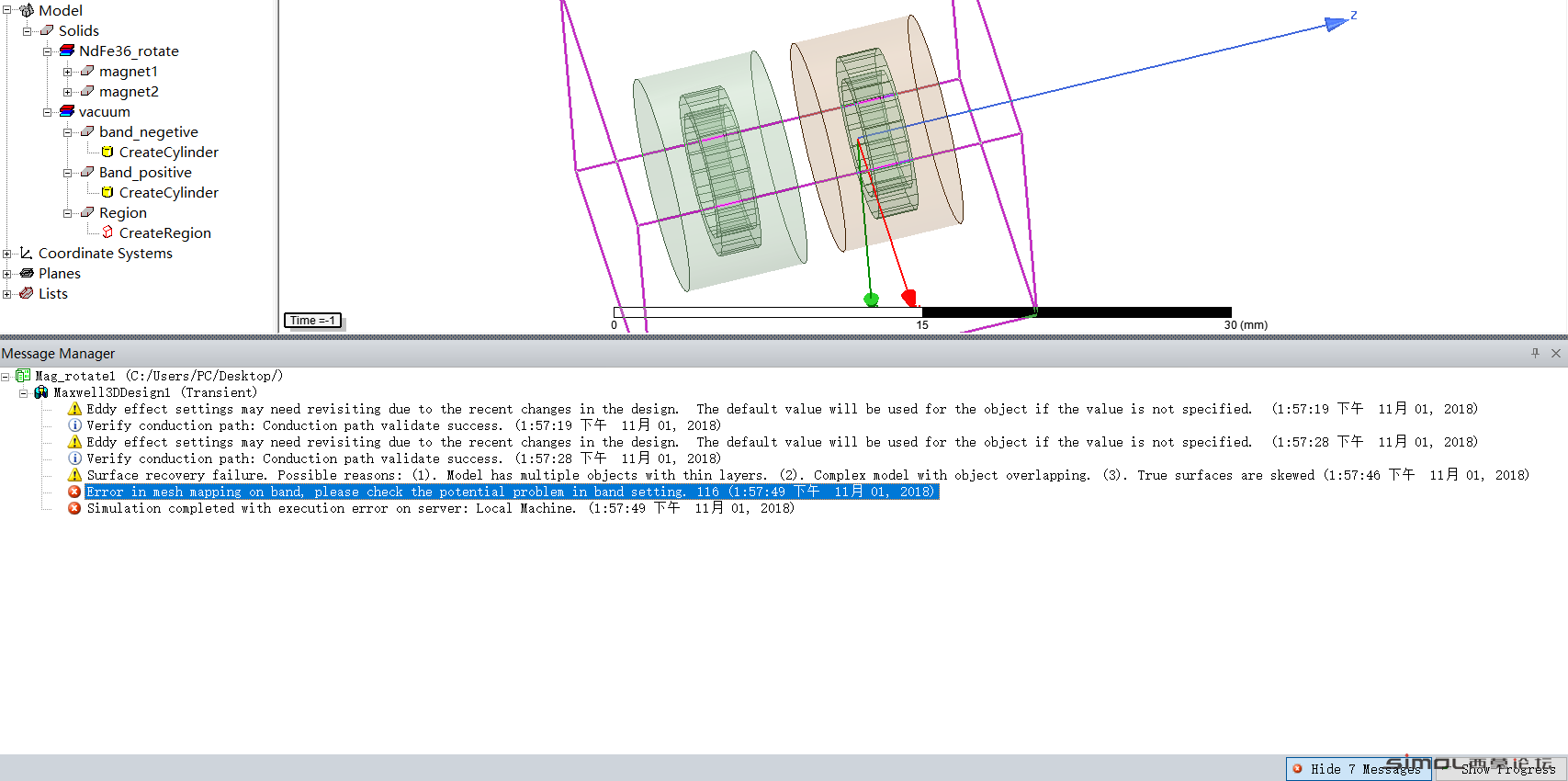This screenshot has height=781, width=1568.
Task: Expand the Lists node
Action: [7, 293]
